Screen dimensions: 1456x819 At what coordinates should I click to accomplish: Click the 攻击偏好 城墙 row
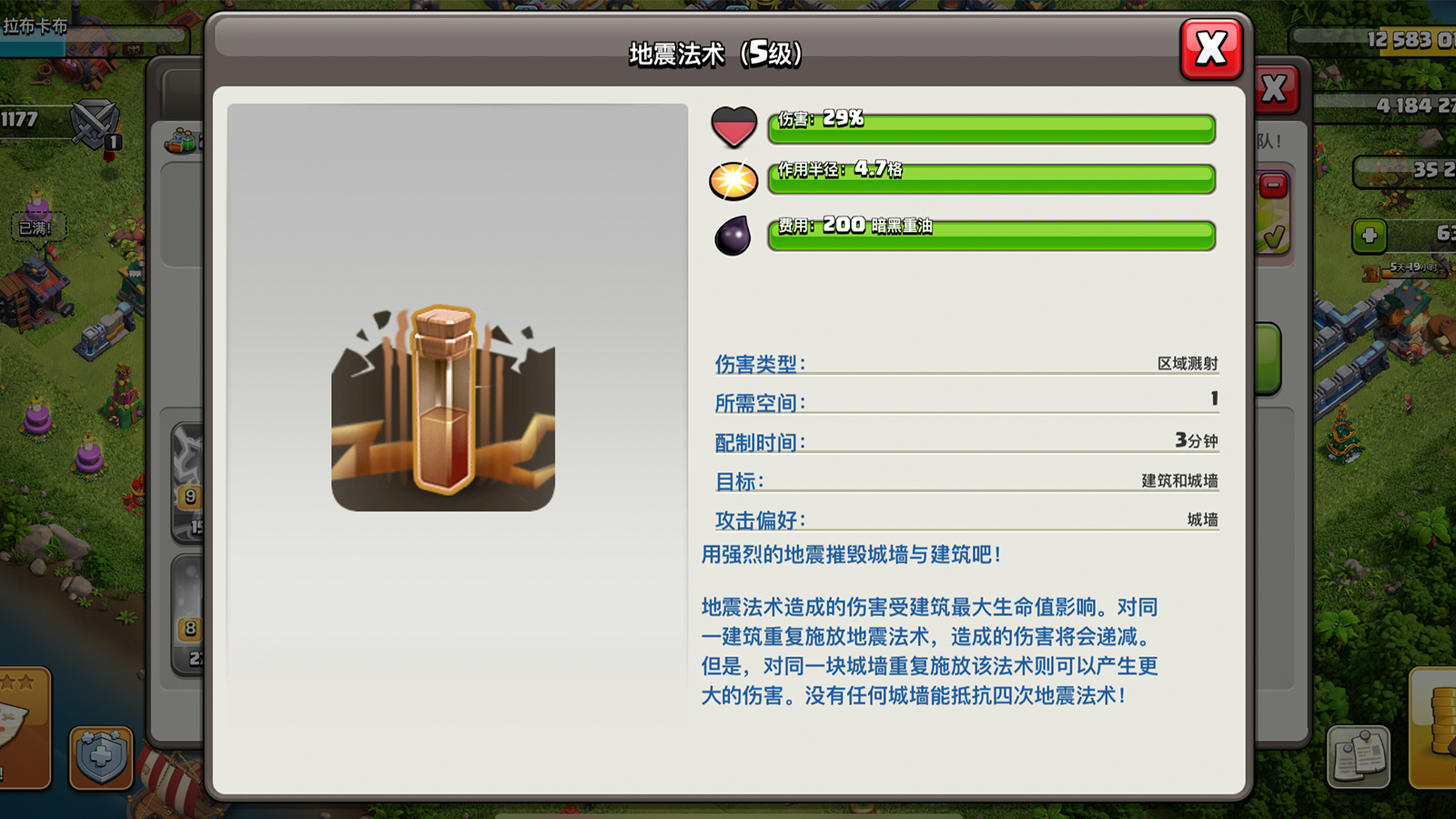[966, 520]
